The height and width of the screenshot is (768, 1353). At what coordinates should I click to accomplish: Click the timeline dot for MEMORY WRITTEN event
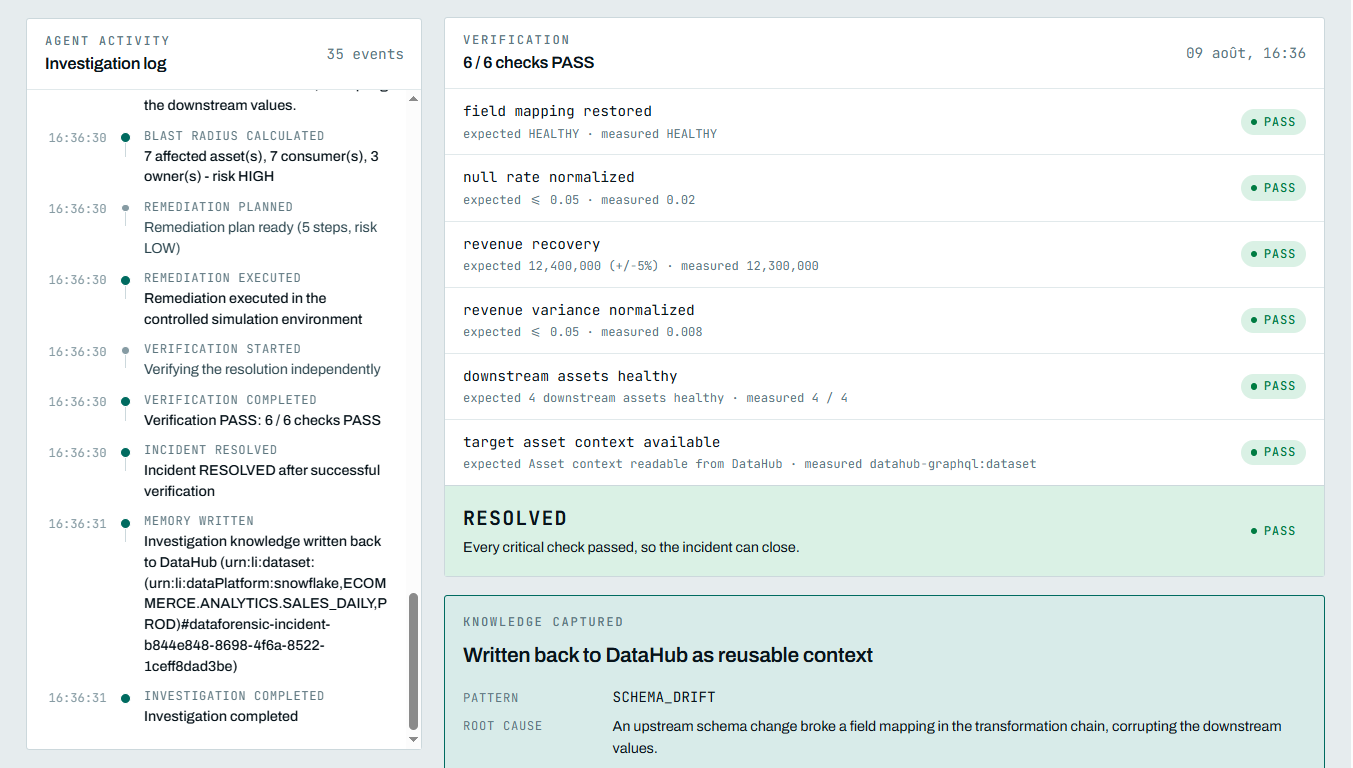(x=125, y=522)
